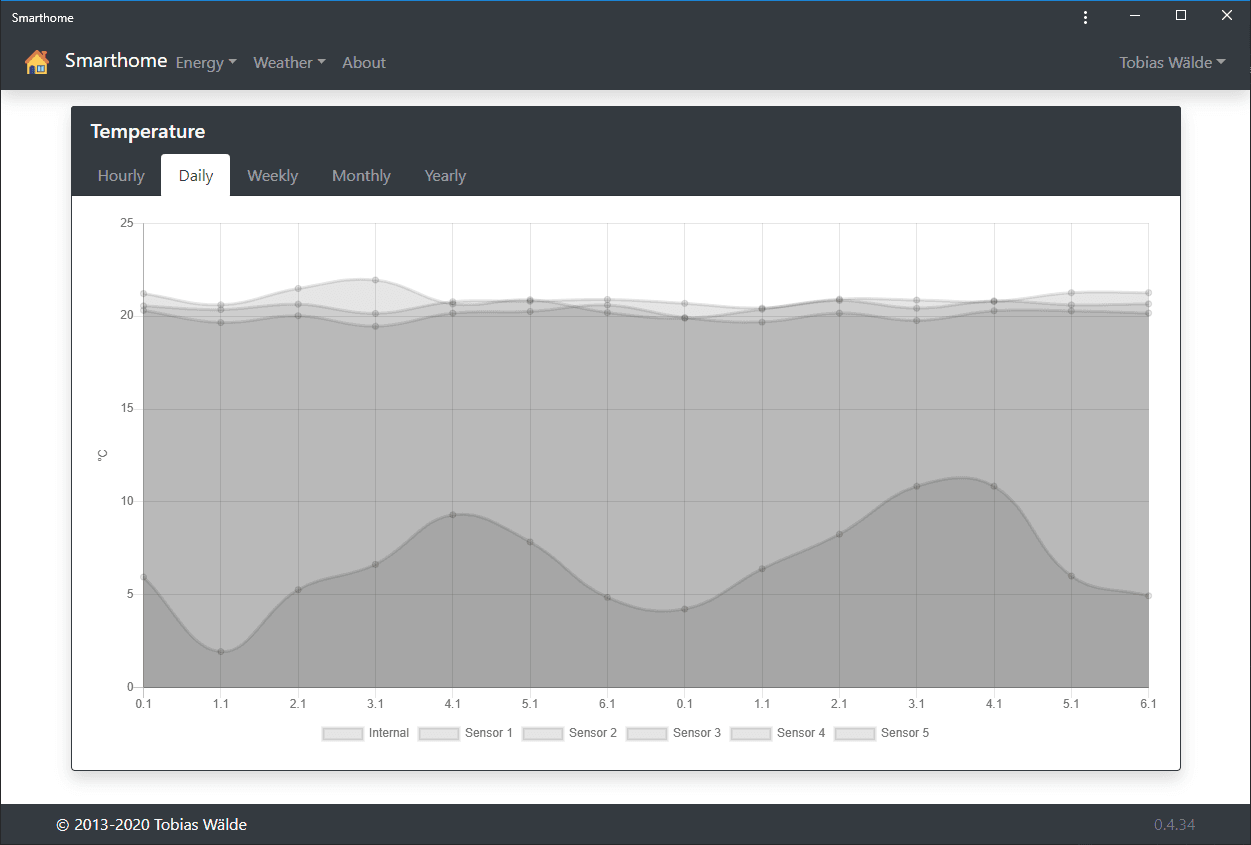
Task: Click the Sensor 3 legend color box
Action: [x=645, y=733]
